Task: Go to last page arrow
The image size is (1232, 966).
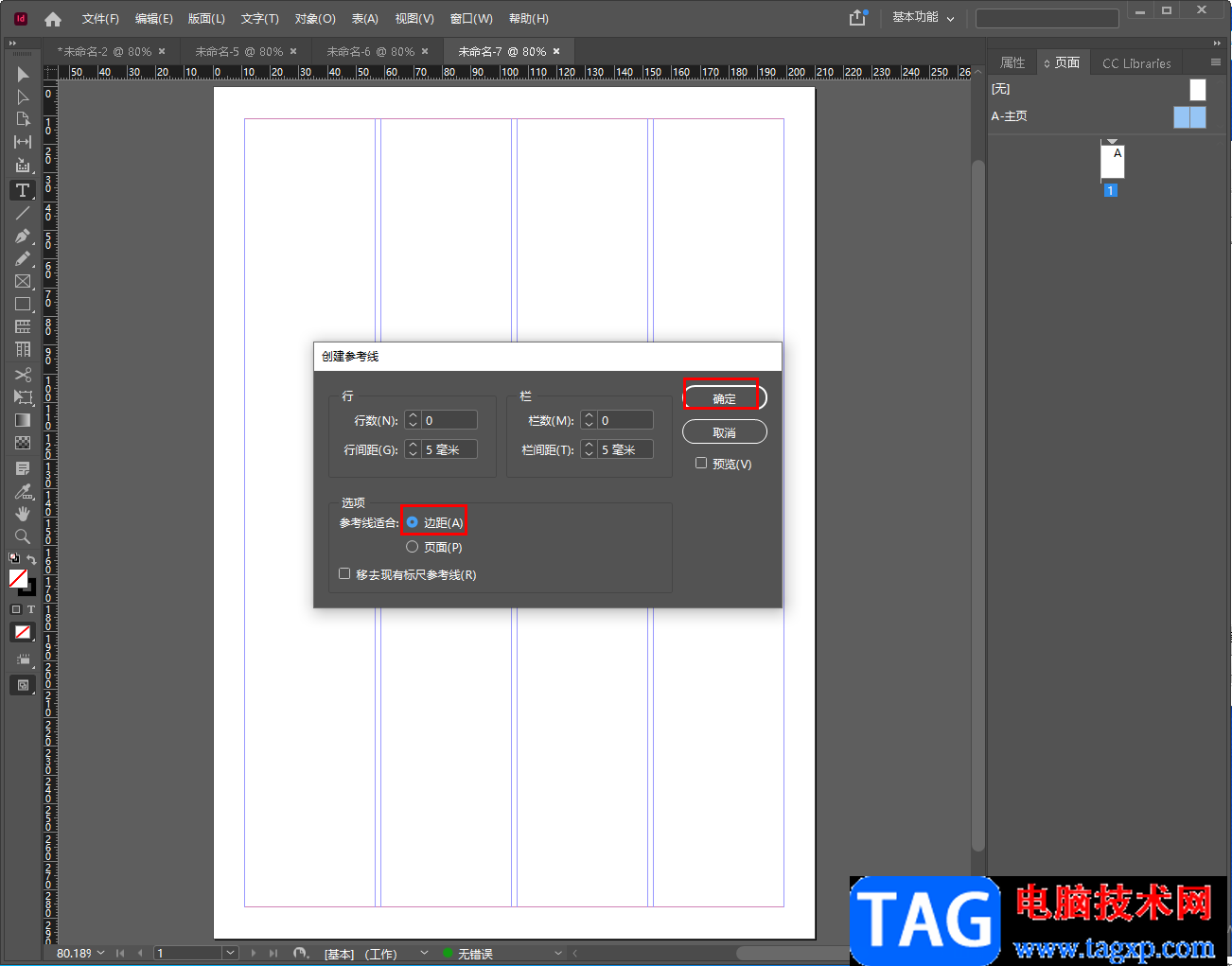Action: point(273,953)
